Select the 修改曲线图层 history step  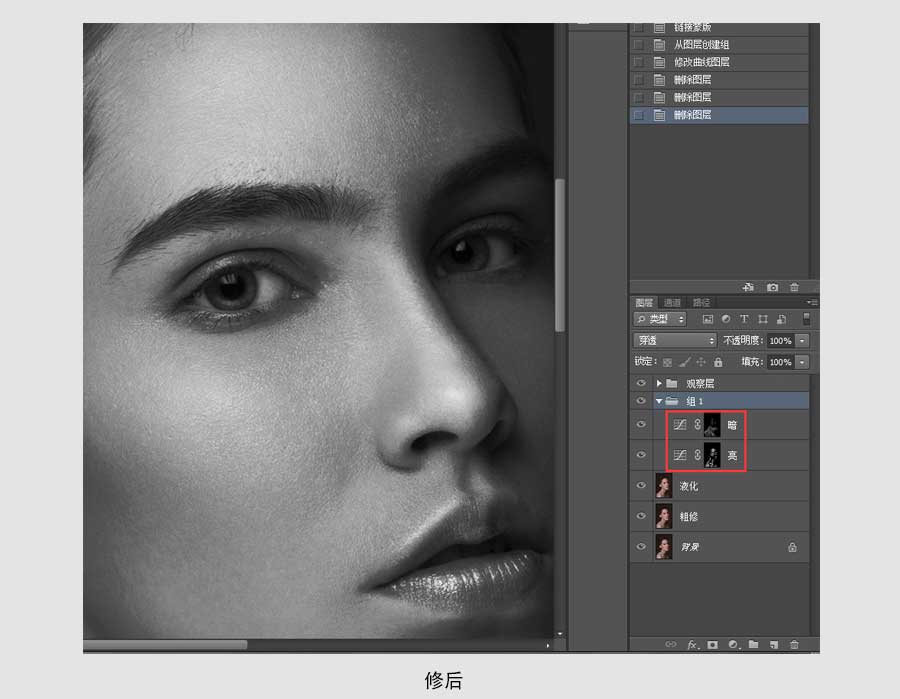(701, 62)
